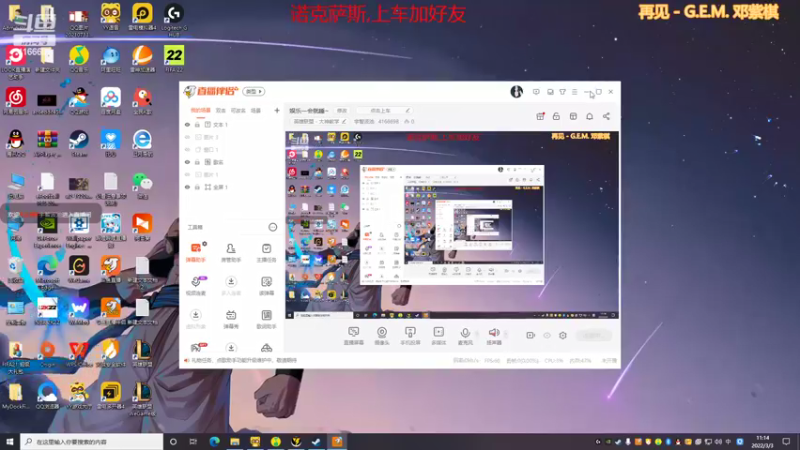The image size is (800, 450).
Task: Open Microsoft Edge from the taskbar
Action: [x=214, y=441]
